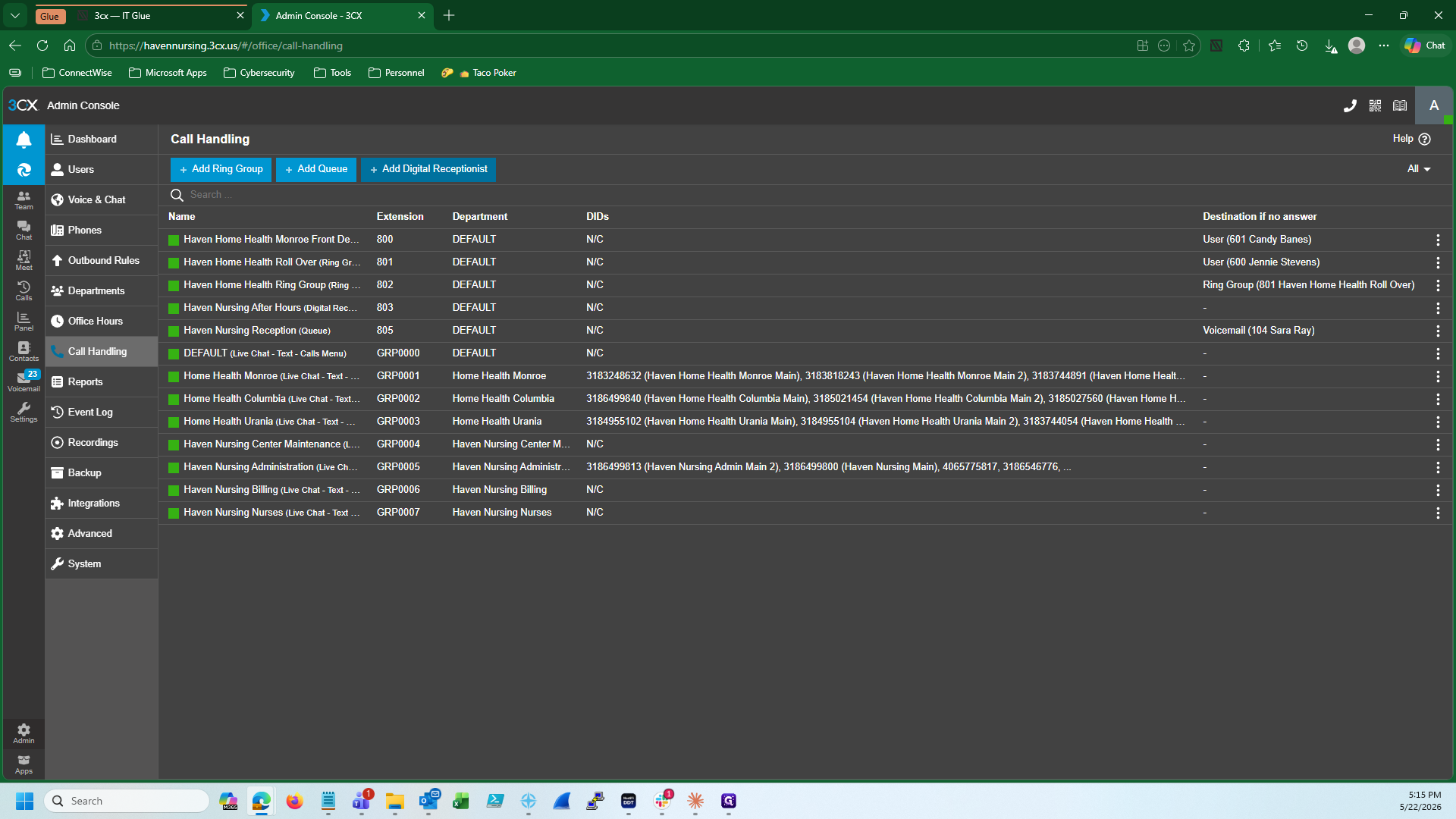Open the Cybersecurity bookmarks folder
1456x819 pixels.
point(259,73)
